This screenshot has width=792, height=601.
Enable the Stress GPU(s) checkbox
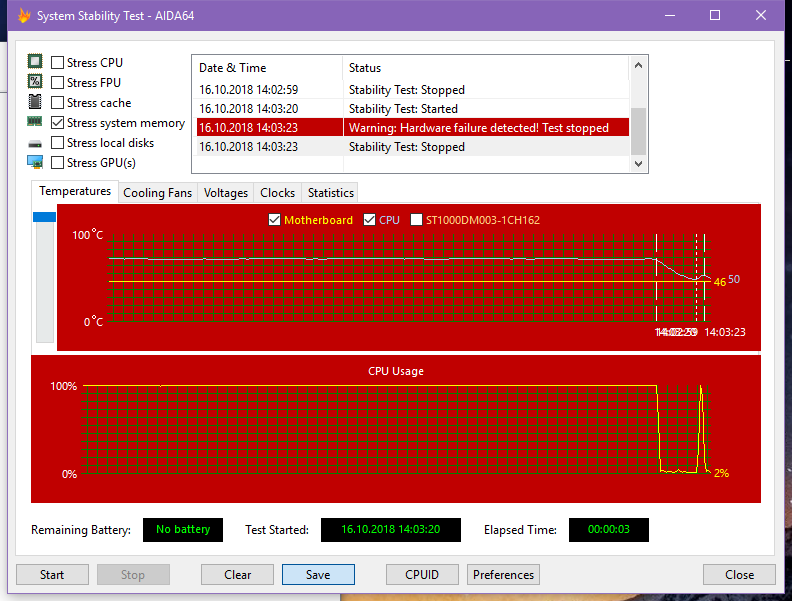[58, 163]
